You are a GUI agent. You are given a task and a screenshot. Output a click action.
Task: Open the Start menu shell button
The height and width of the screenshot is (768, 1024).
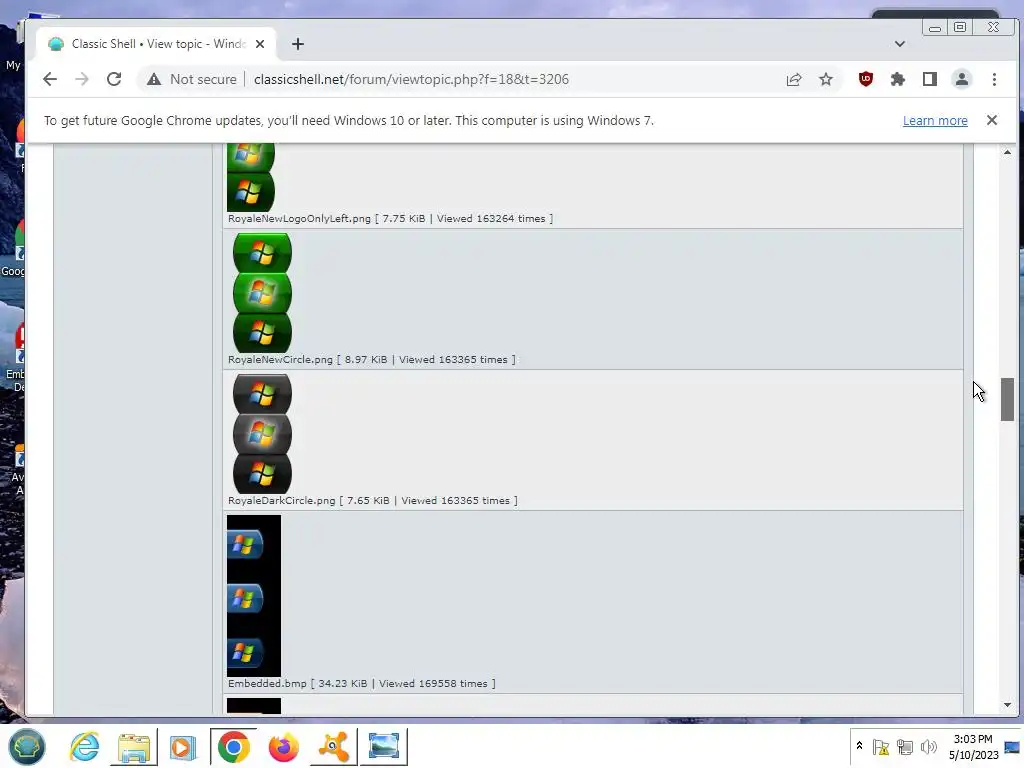point(27,746)
